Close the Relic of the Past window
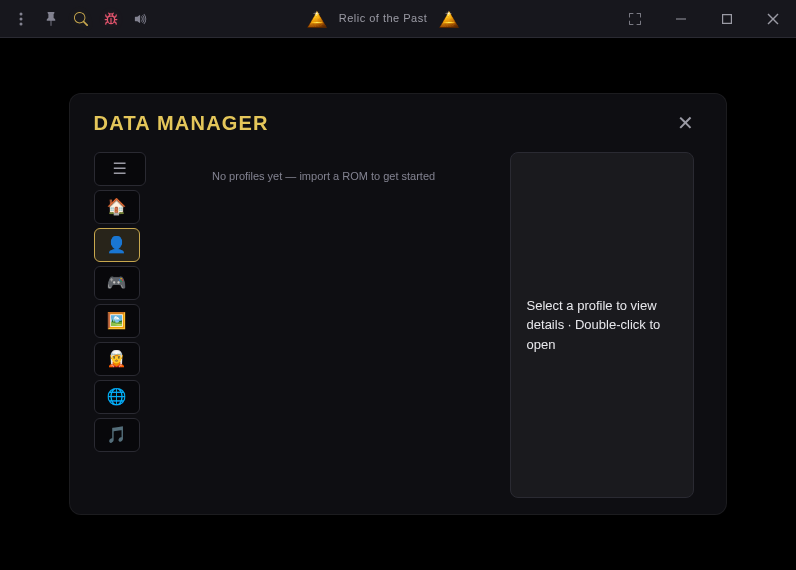This screenshot has height=570, width=796. [x=773, y=19]
